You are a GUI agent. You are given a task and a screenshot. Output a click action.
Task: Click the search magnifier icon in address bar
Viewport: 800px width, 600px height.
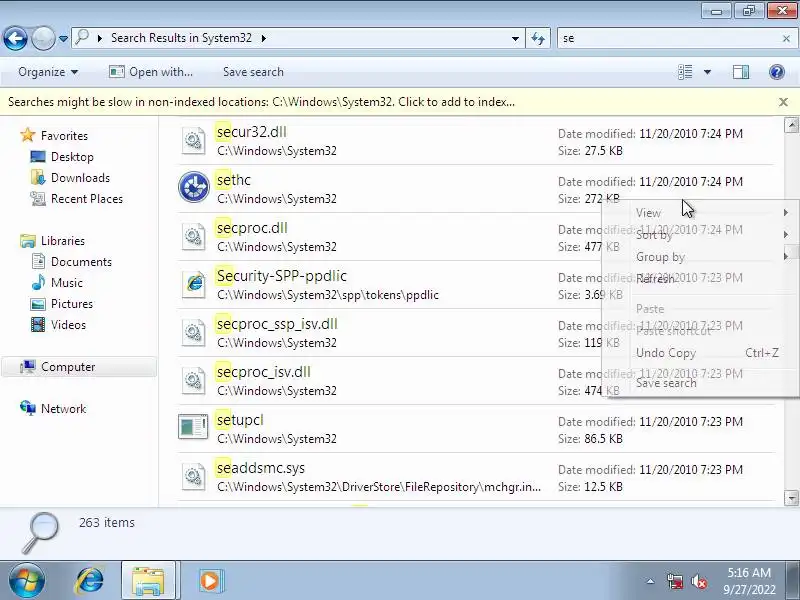coord(82,37)
